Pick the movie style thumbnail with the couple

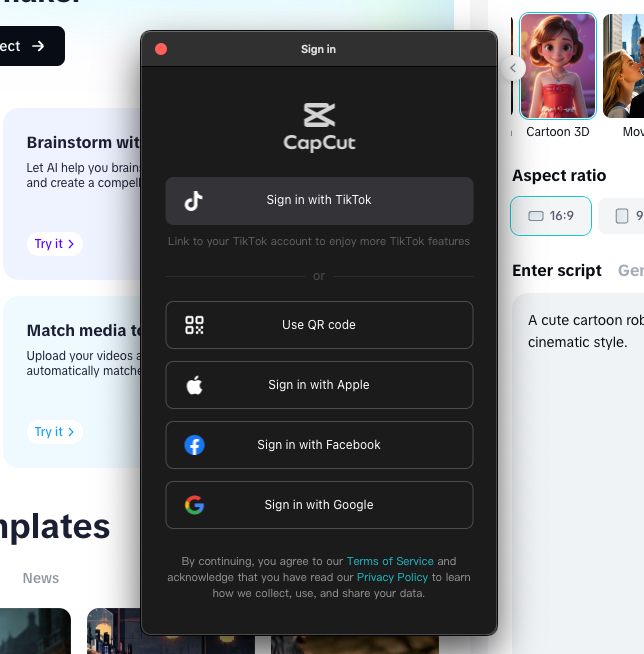pyautogui.click(x=624, y=66)
